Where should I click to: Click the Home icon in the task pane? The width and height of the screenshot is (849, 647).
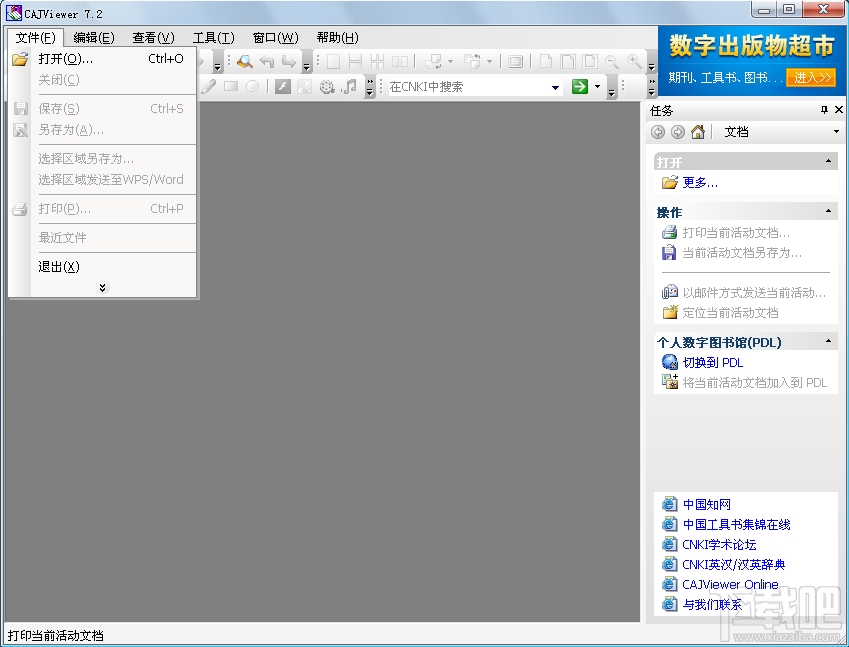pos(697,130)
